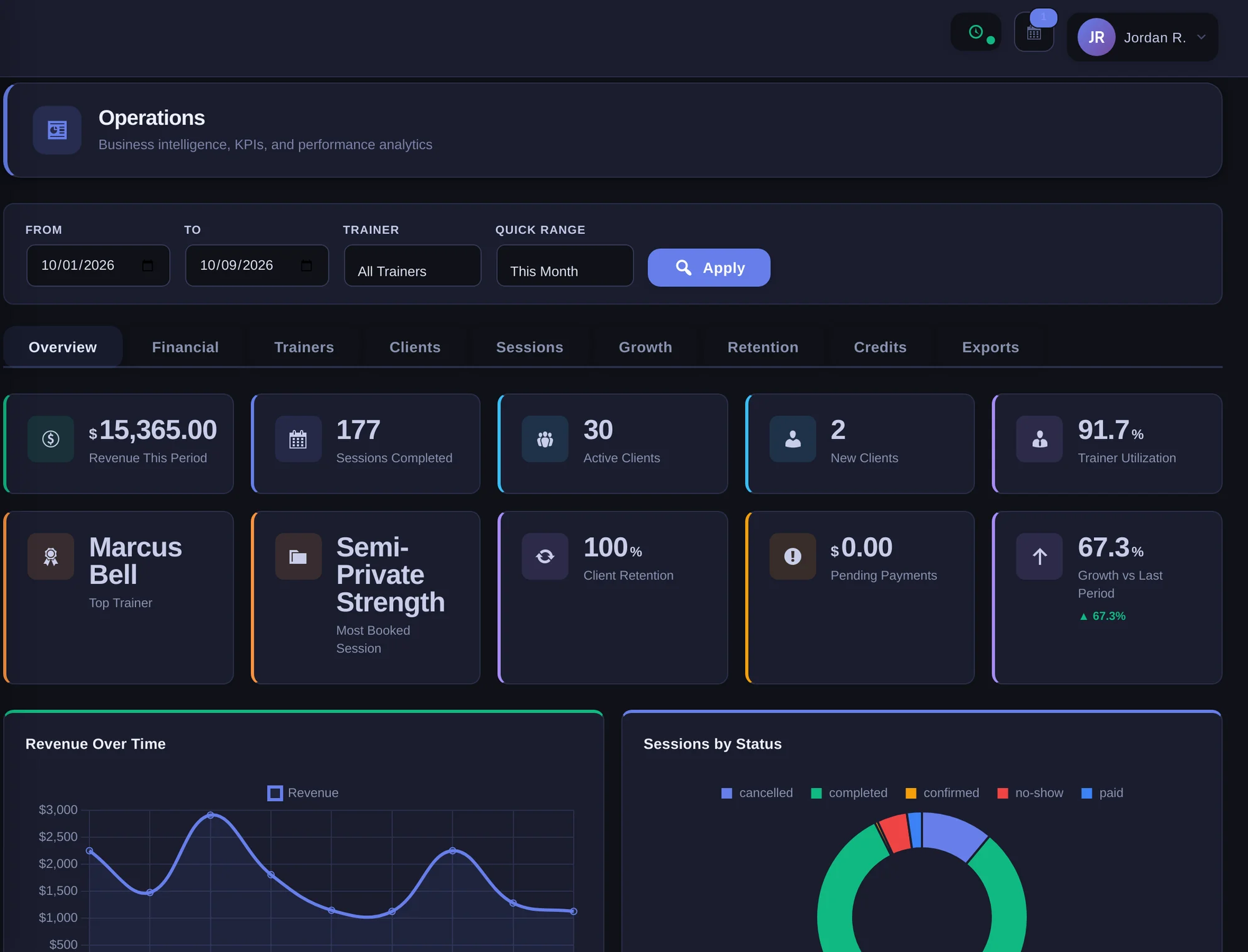Open the This Month quick range dropdown
Screen dimensions: 1248x952
tap(565, 266)
